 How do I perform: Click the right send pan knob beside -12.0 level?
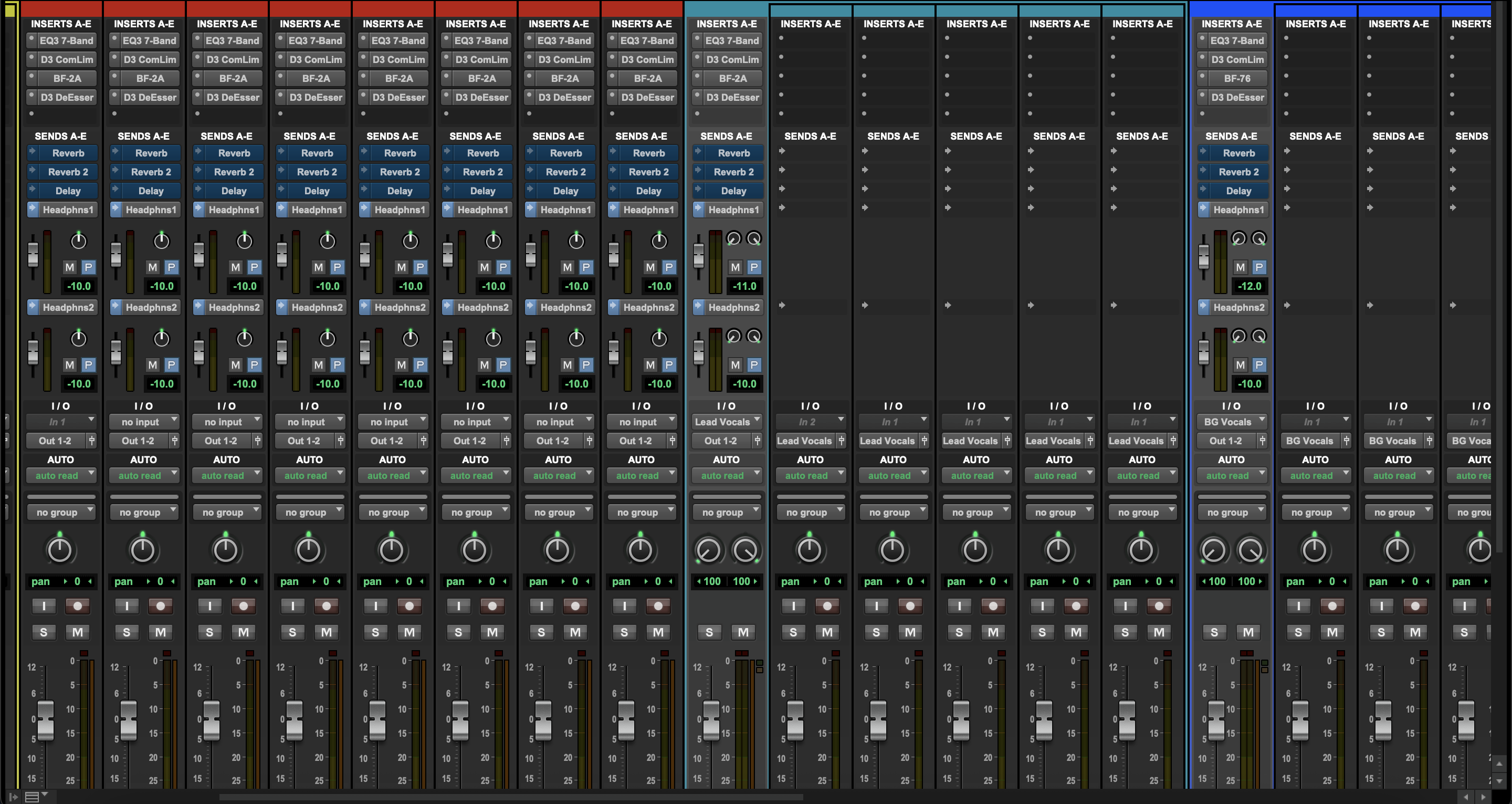1259,238
